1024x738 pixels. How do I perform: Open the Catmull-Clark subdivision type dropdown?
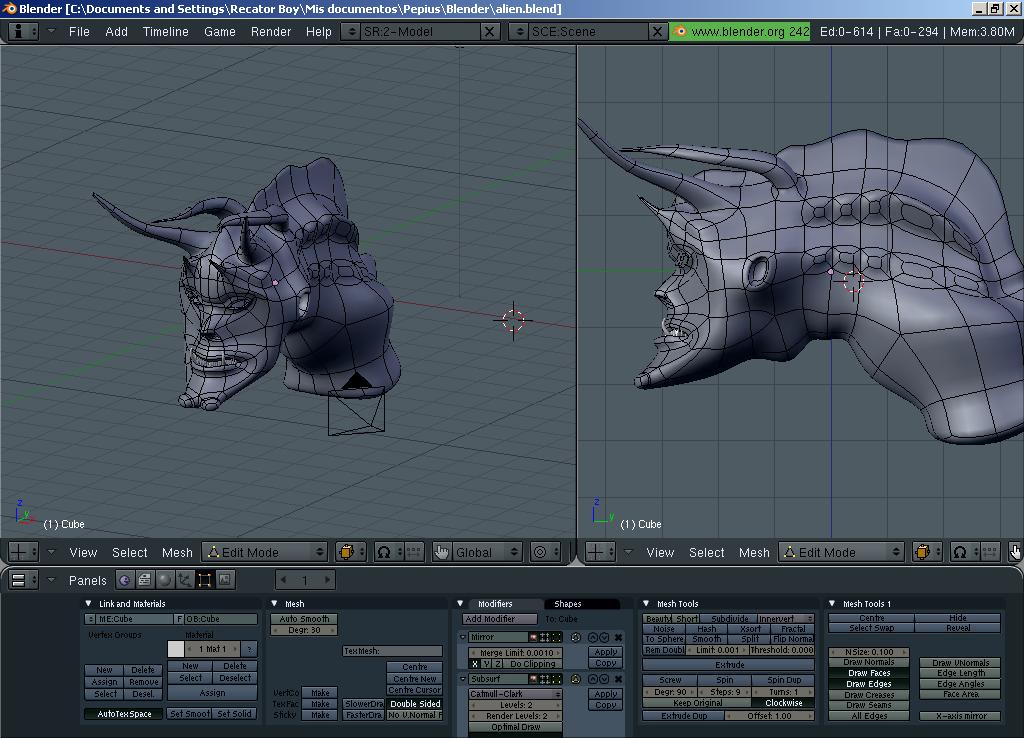tap(515, 693)
